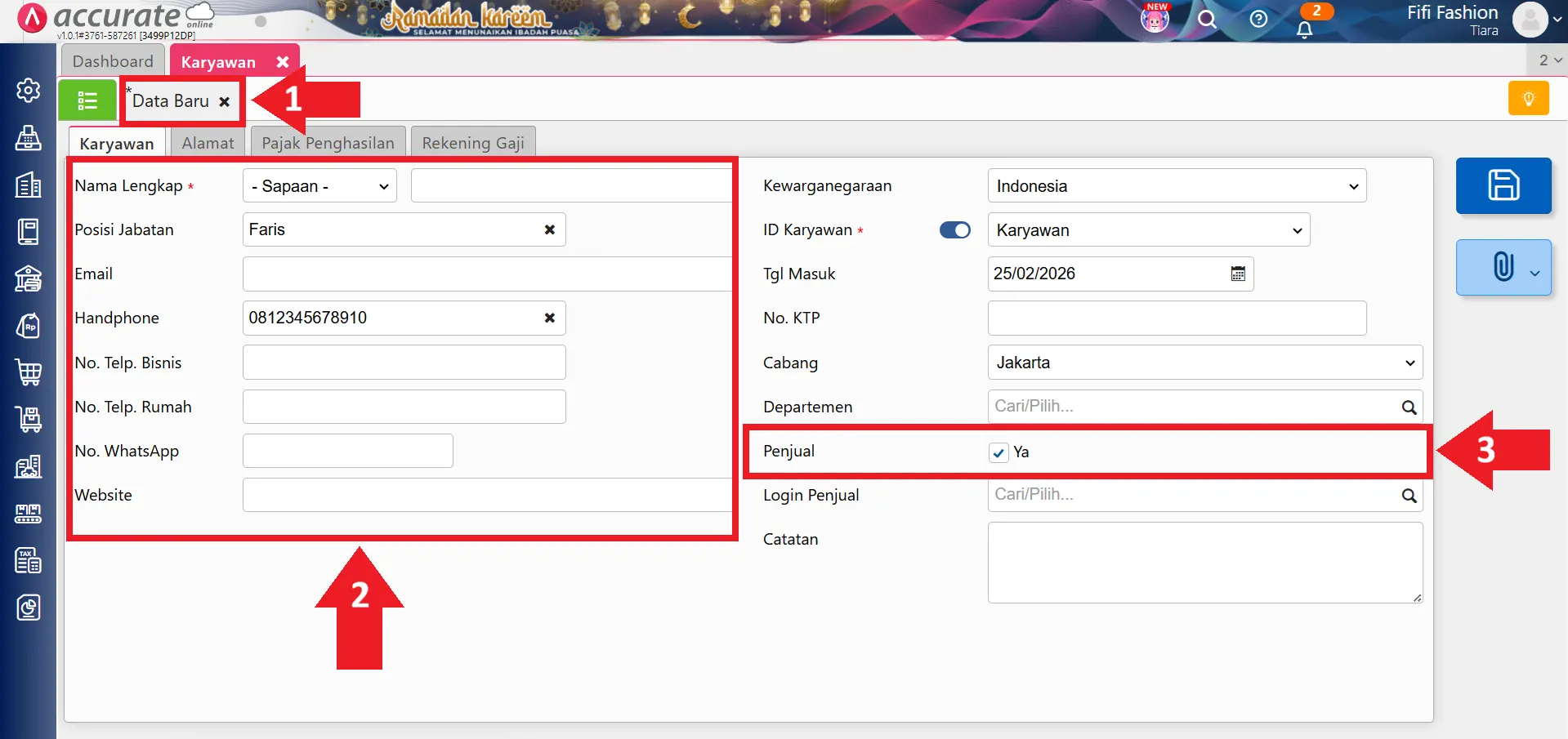
Task: Open the settings gear in sidebar
Action: (29, 90)
